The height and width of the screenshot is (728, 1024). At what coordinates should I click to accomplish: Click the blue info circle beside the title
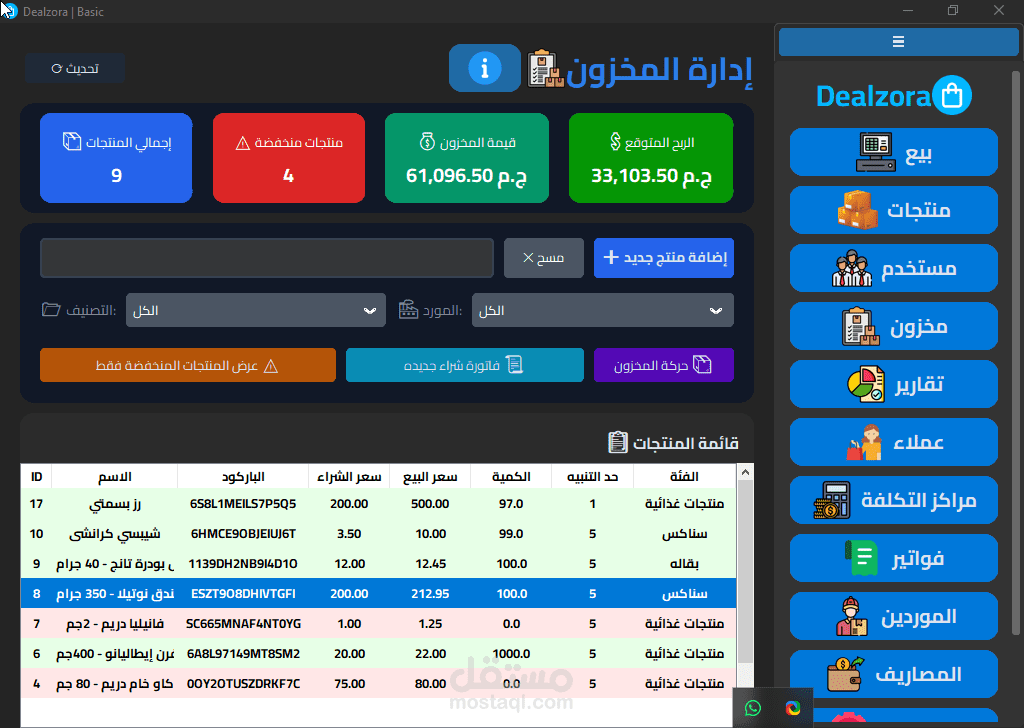point(485,68)
